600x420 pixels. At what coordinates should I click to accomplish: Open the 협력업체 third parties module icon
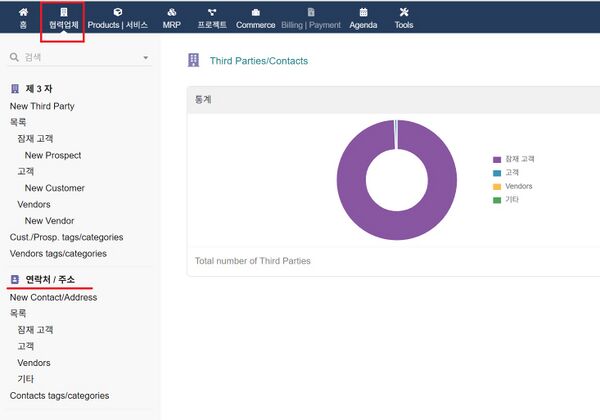coord(63,12)
